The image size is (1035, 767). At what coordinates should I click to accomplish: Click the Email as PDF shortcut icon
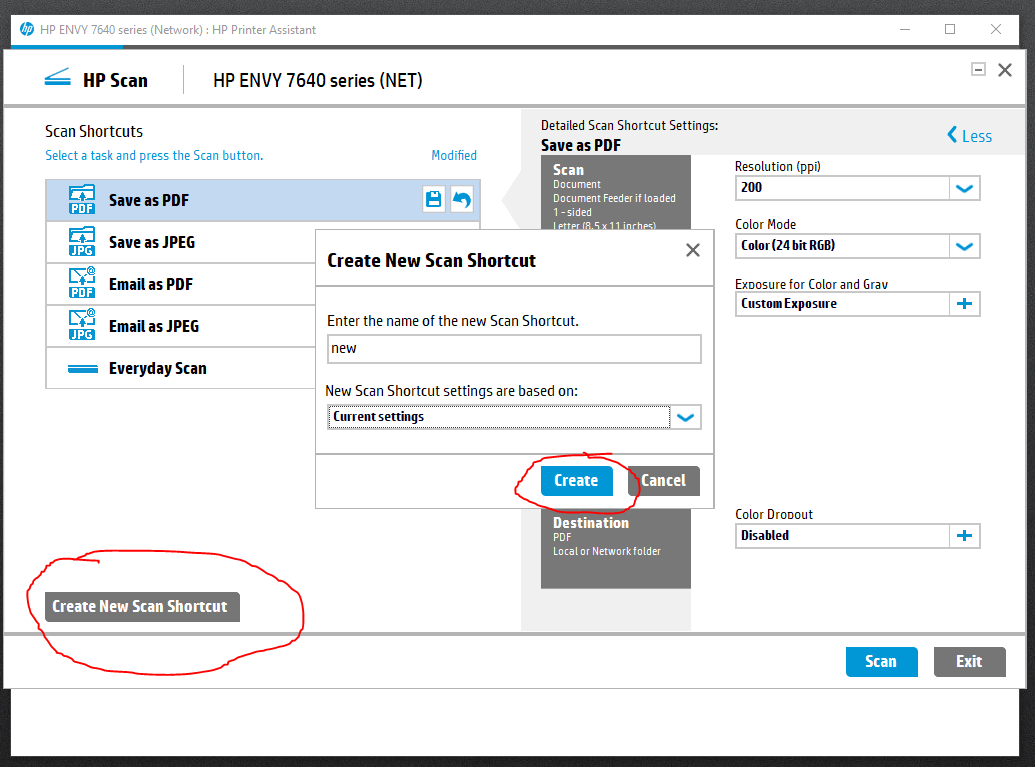tap(82, 284)
